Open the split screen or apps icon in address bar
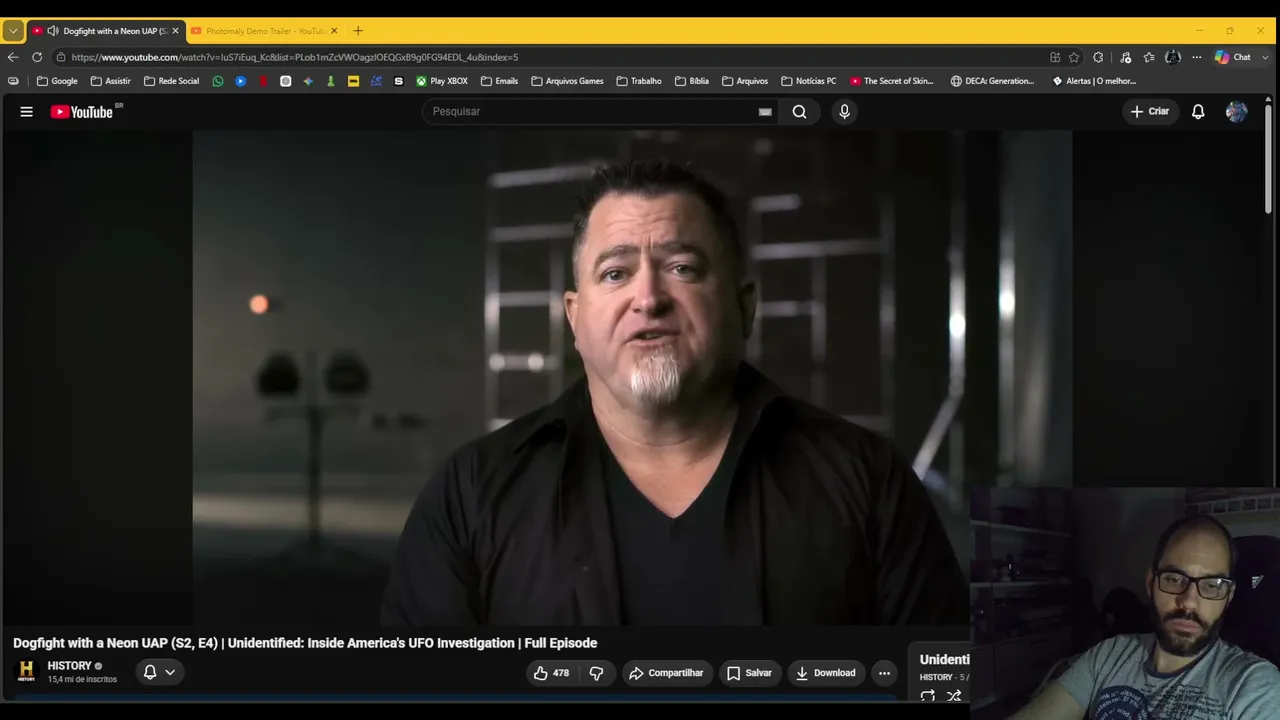Viewport: 1280px width, 720px height. click(x=1055, y=57)
